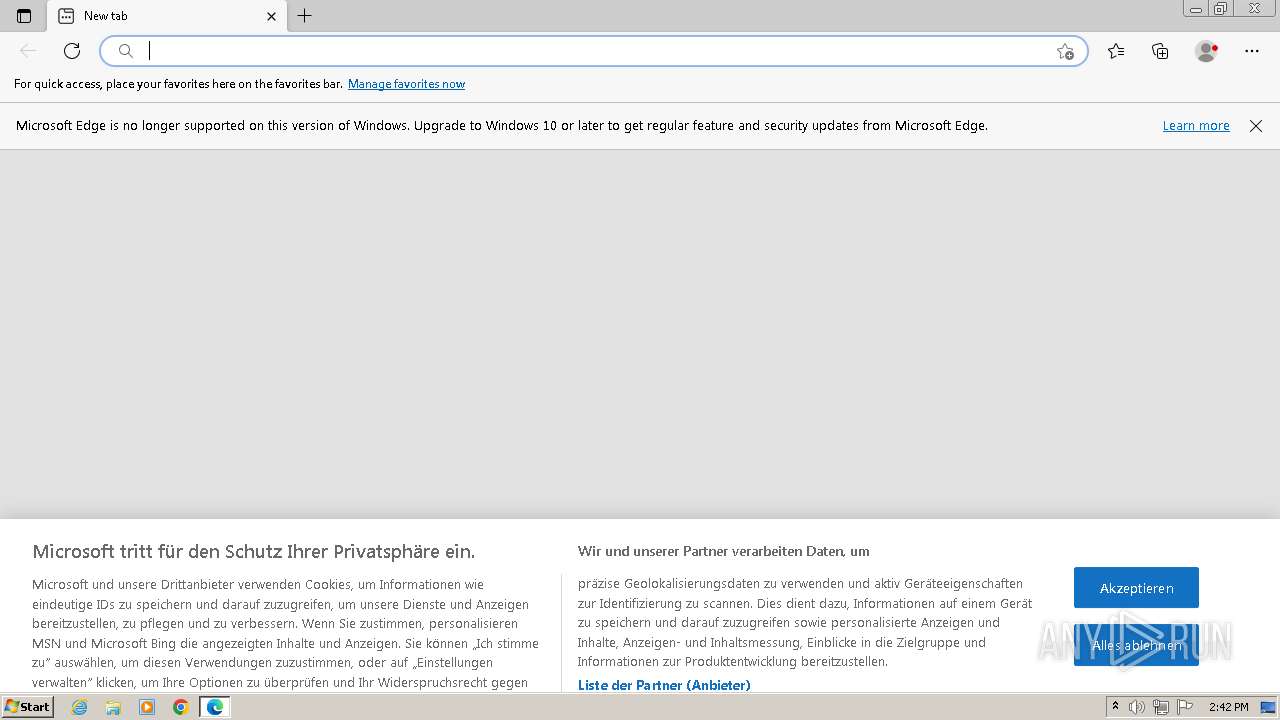
Task: Open the network tray icon
Action: point(1161,707)
